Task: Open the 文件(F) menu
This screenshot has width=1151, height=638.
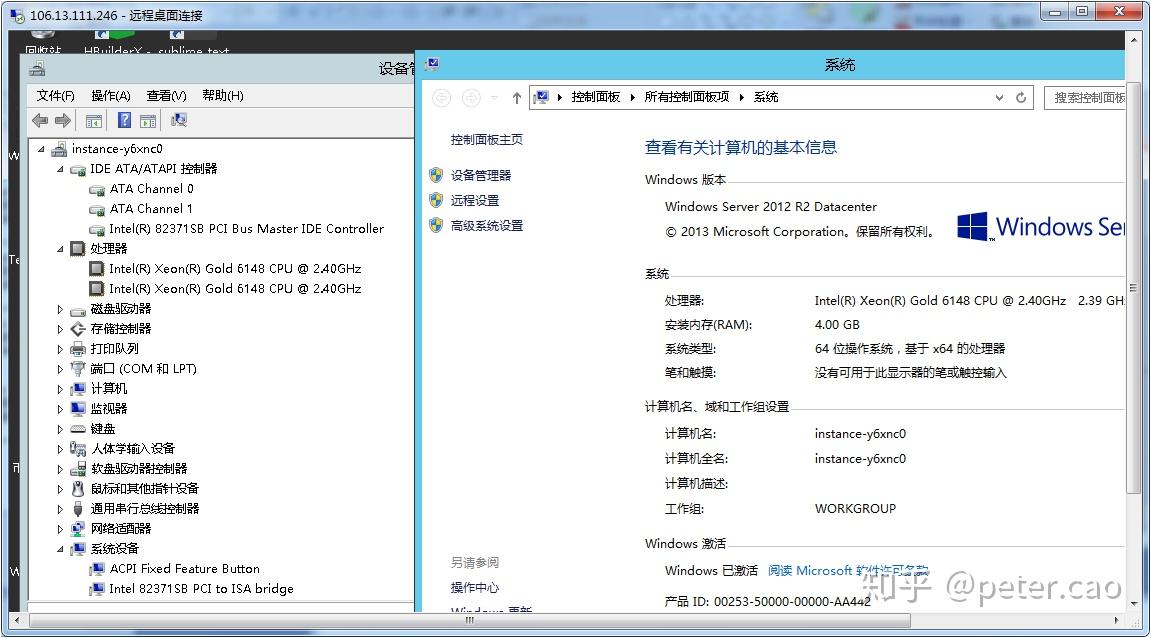Action: (x=56, y=95)
